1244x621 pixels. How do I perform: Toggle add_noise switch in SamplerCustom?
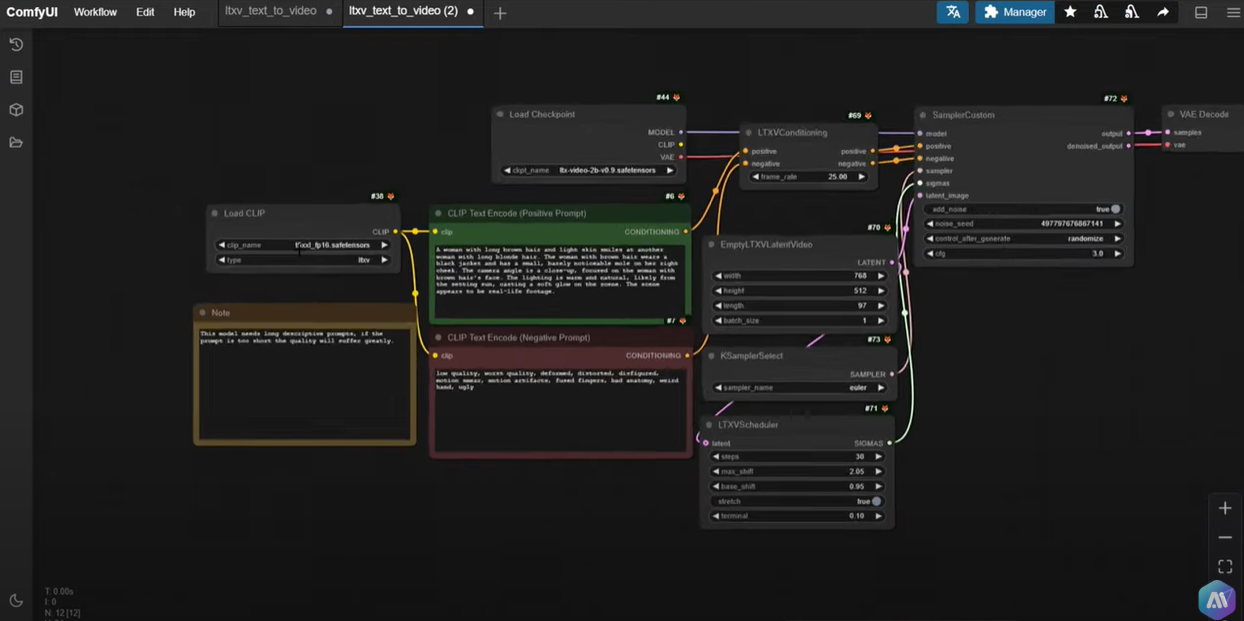pos(1115,210)
